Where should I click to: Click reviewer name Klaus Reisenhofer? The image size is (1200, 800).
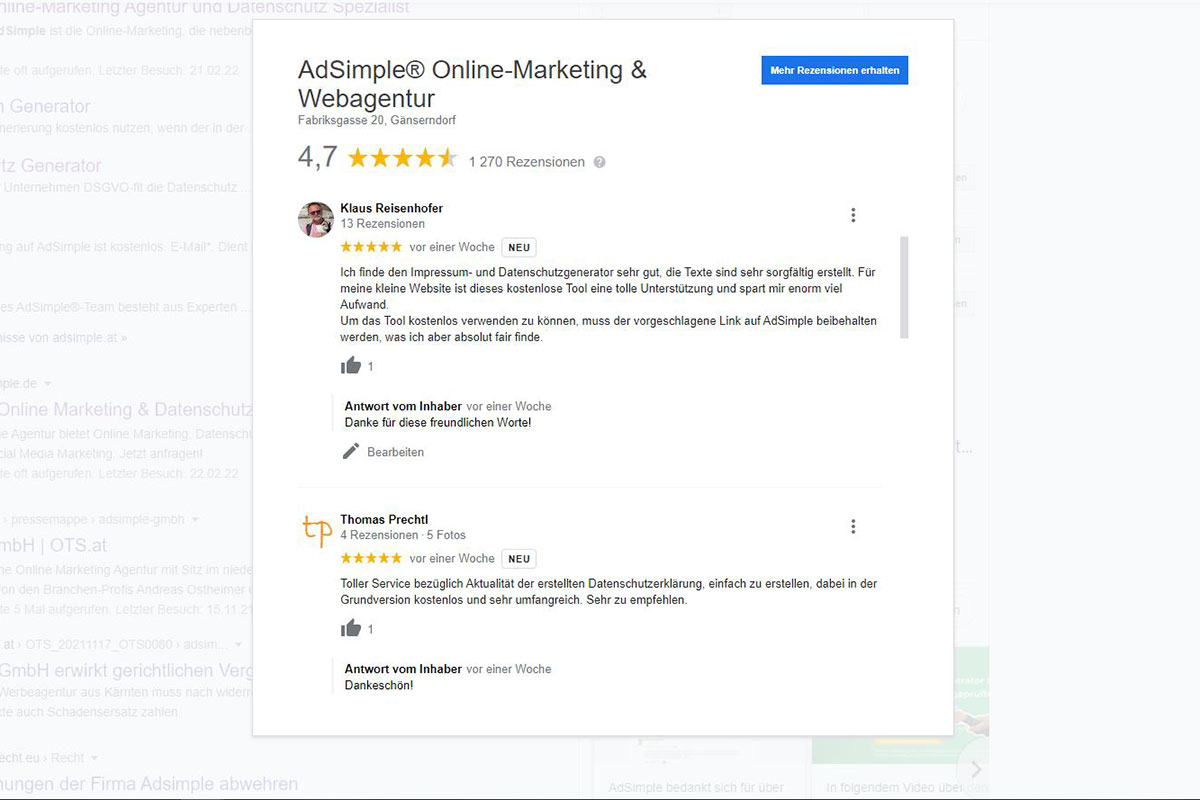(391, 207)
